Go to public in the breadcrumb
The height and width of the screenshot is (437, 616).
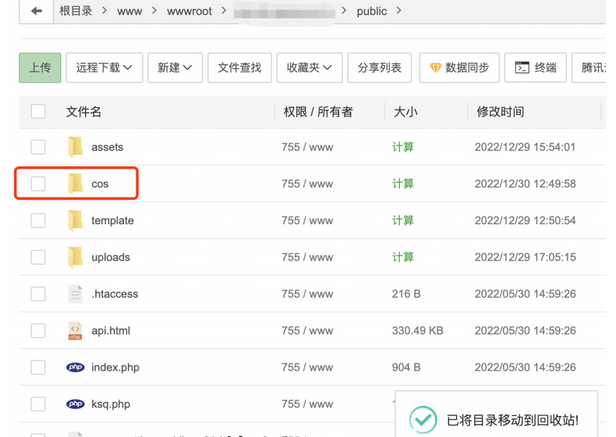(372, 11)
